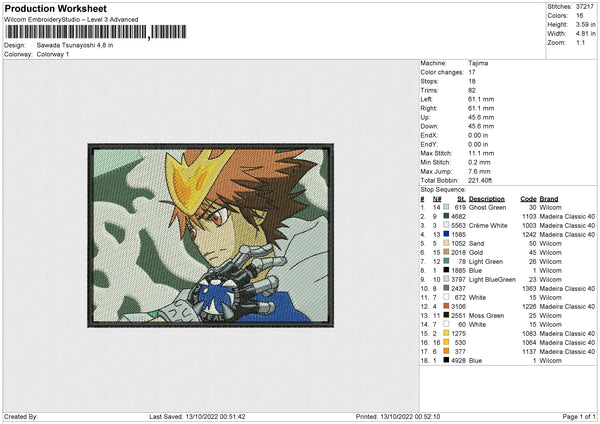The height and width of the screenshot is (424, 600).
Task: Click the code 1137 in stop sequence
Action: pos(529,351)
